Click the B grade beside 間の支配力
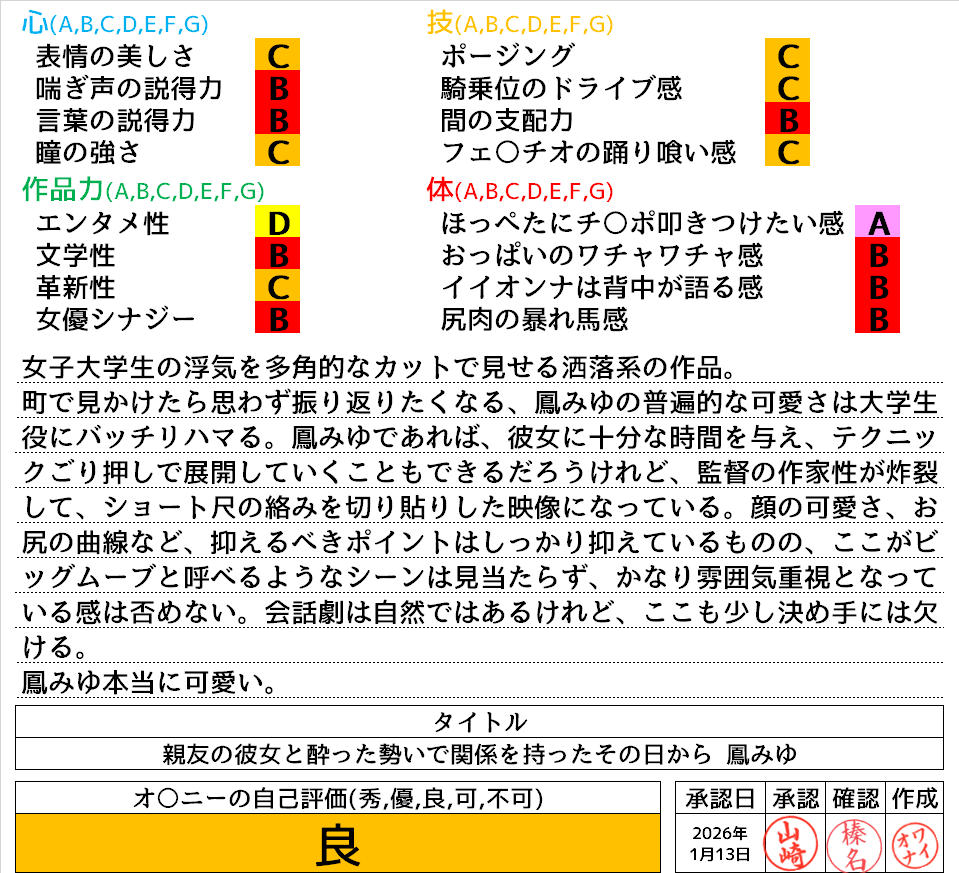The width and height of the screenshot is (959, 873). (x=787, y=120)
